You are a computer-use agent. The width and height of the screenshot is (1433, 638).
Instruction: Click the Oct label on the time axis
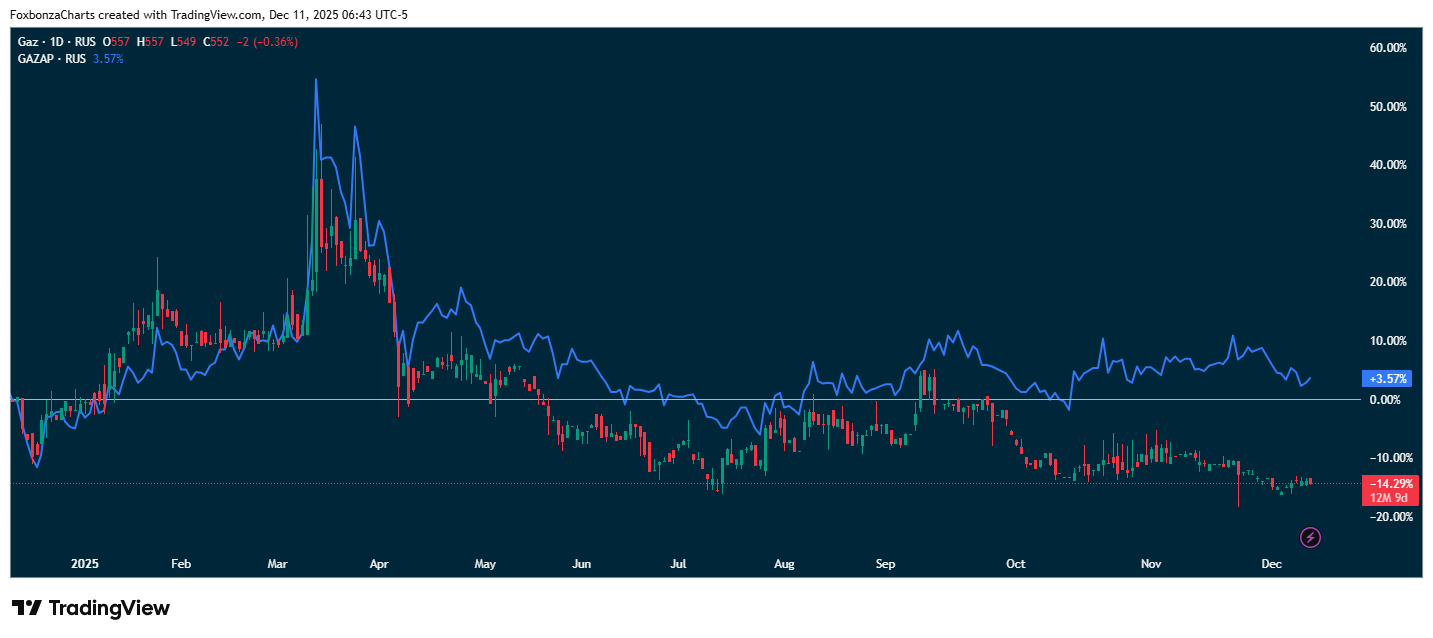click(1016, 564)
